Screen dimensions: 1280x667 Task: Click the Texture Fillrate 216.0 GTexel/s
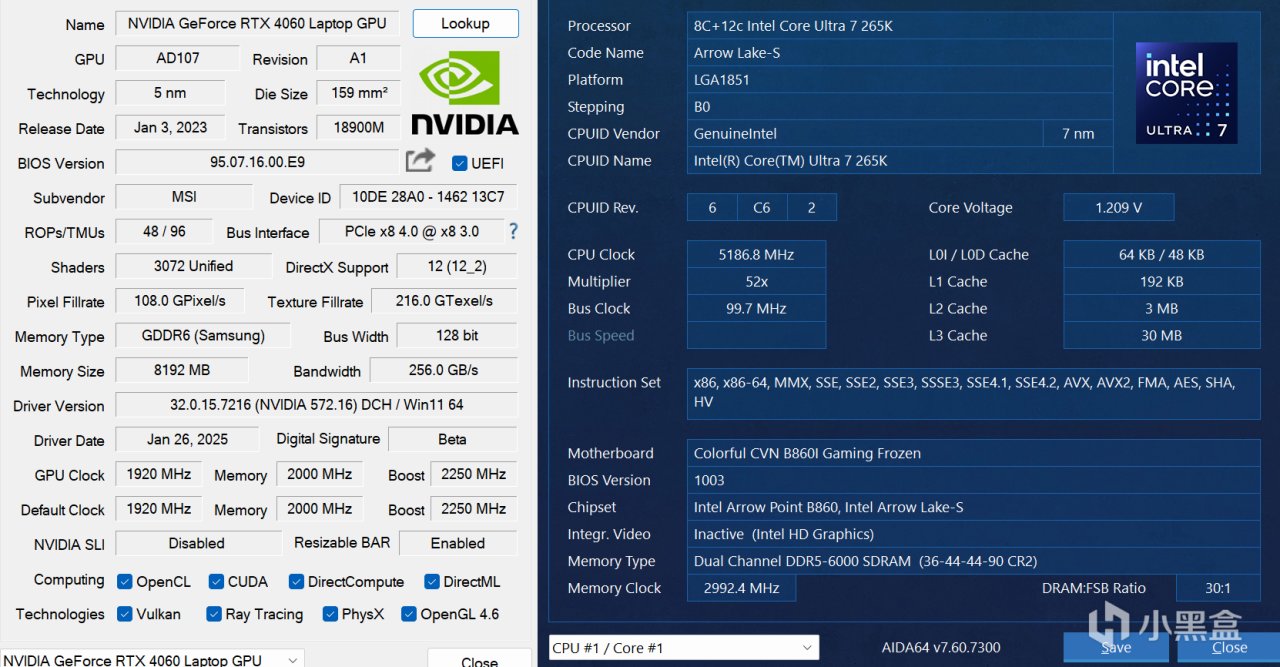444,301
